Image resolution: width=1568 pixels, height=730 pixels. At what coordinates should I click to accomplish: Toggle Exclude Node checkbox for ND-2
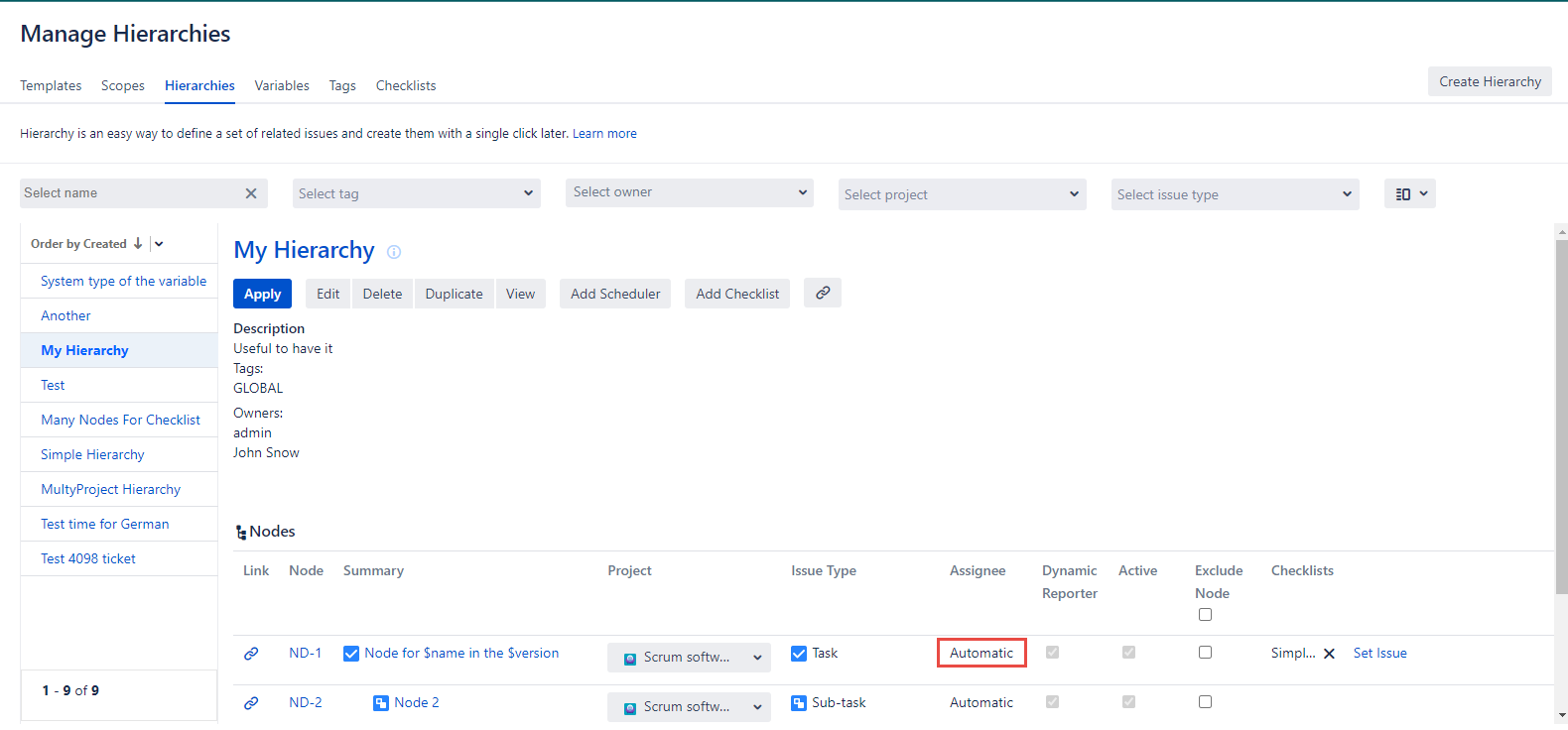point(1205,702)
